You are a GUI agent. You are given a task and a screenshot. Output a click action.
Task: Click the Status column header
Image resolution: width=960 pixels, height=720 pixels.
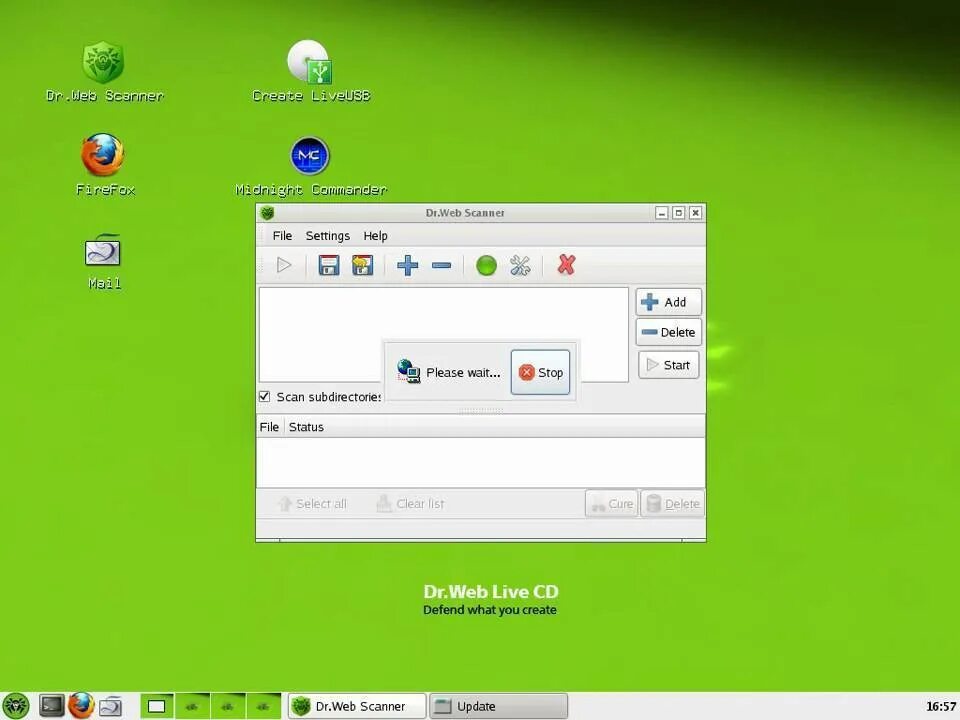coord(306,427)
